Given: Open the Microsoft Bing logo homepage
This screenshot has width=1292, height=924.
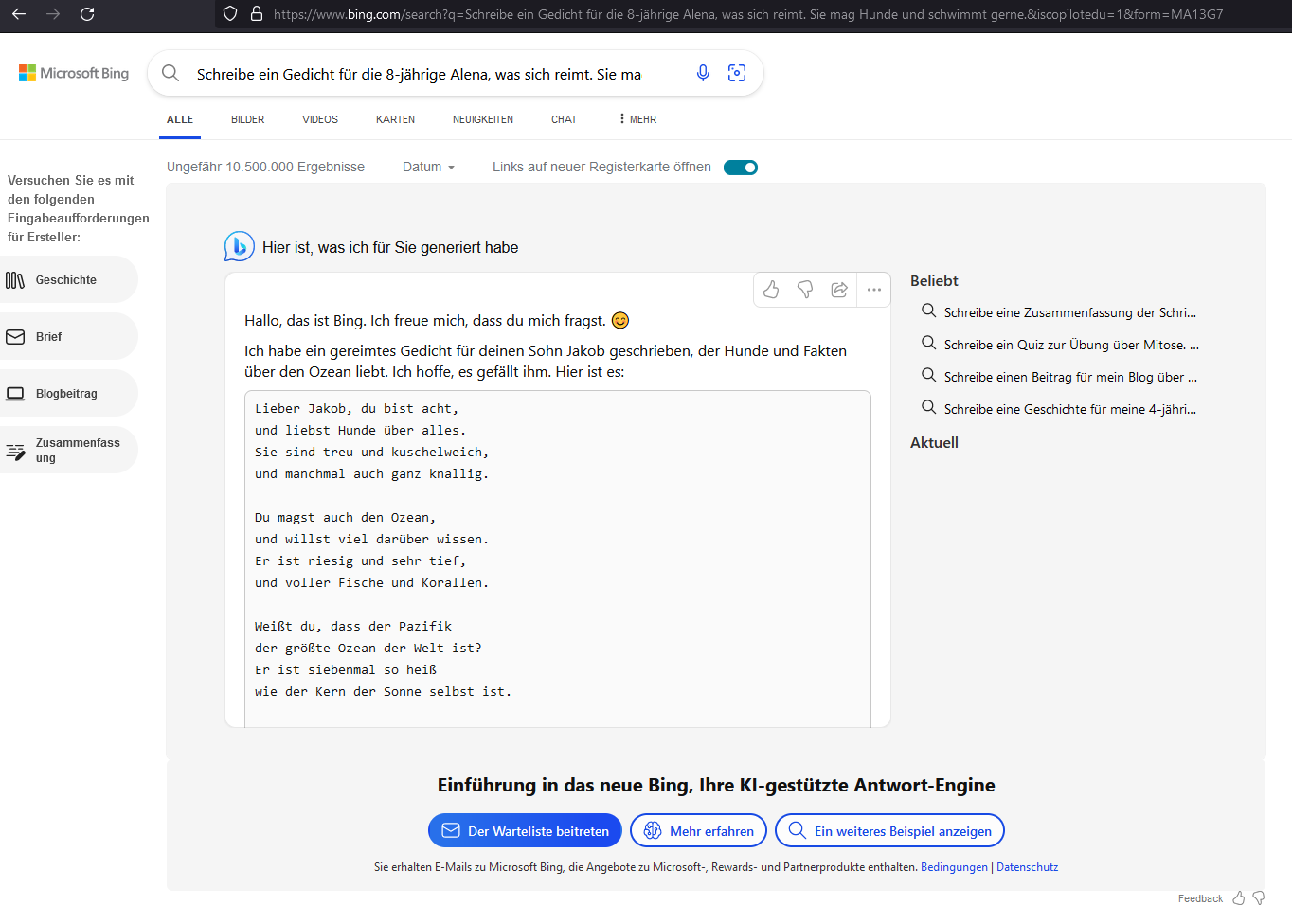Looking at the screenshot, I should (74, 73).
